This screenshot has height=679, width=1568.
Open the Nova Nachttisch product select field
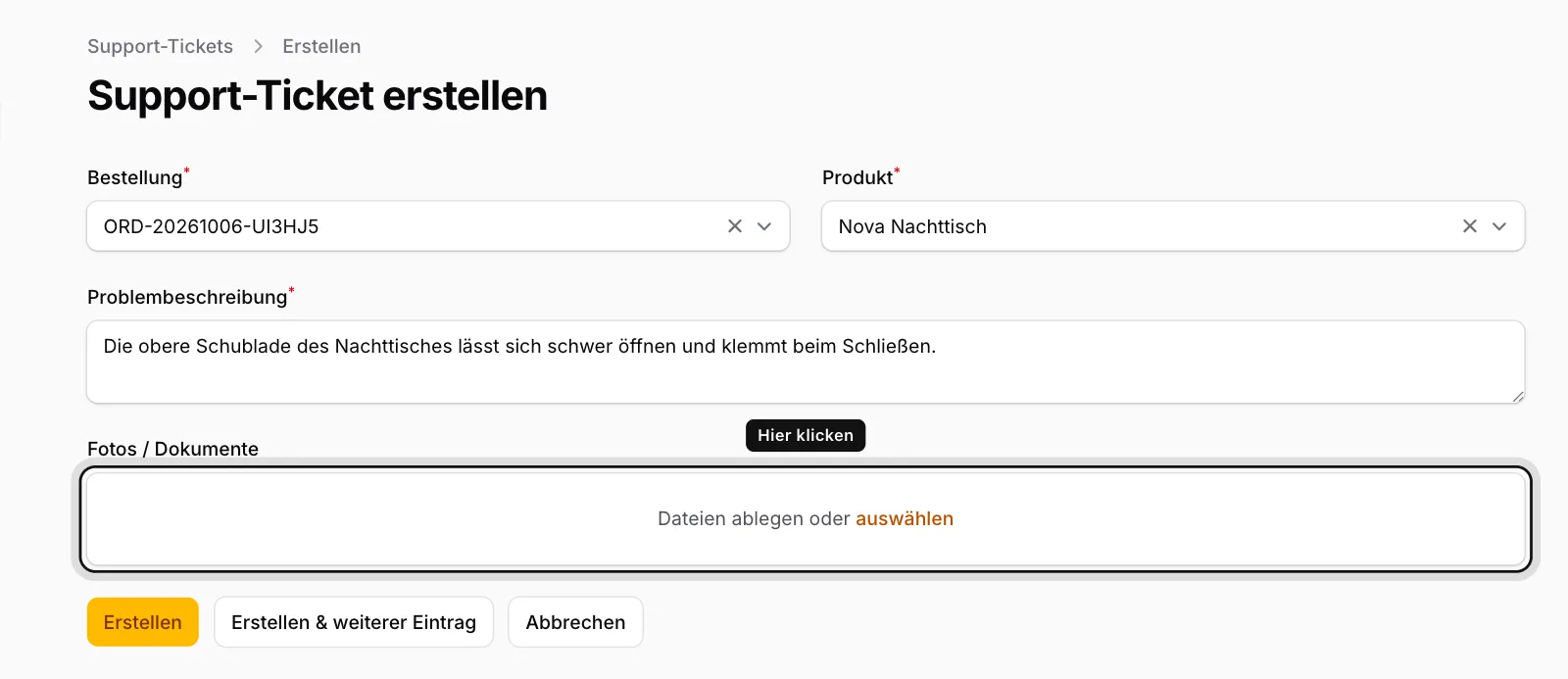coord(1173,226)
